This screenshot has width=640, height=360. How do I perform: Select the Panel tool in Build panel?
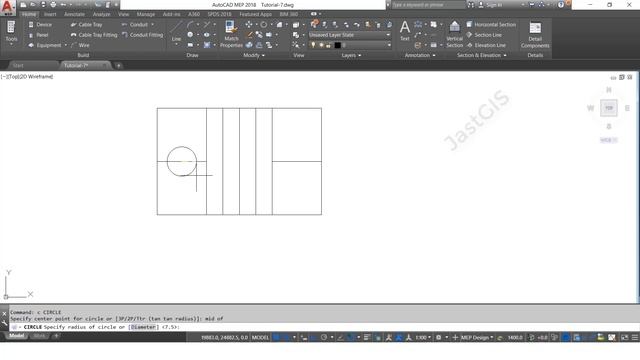pos(38,35)
